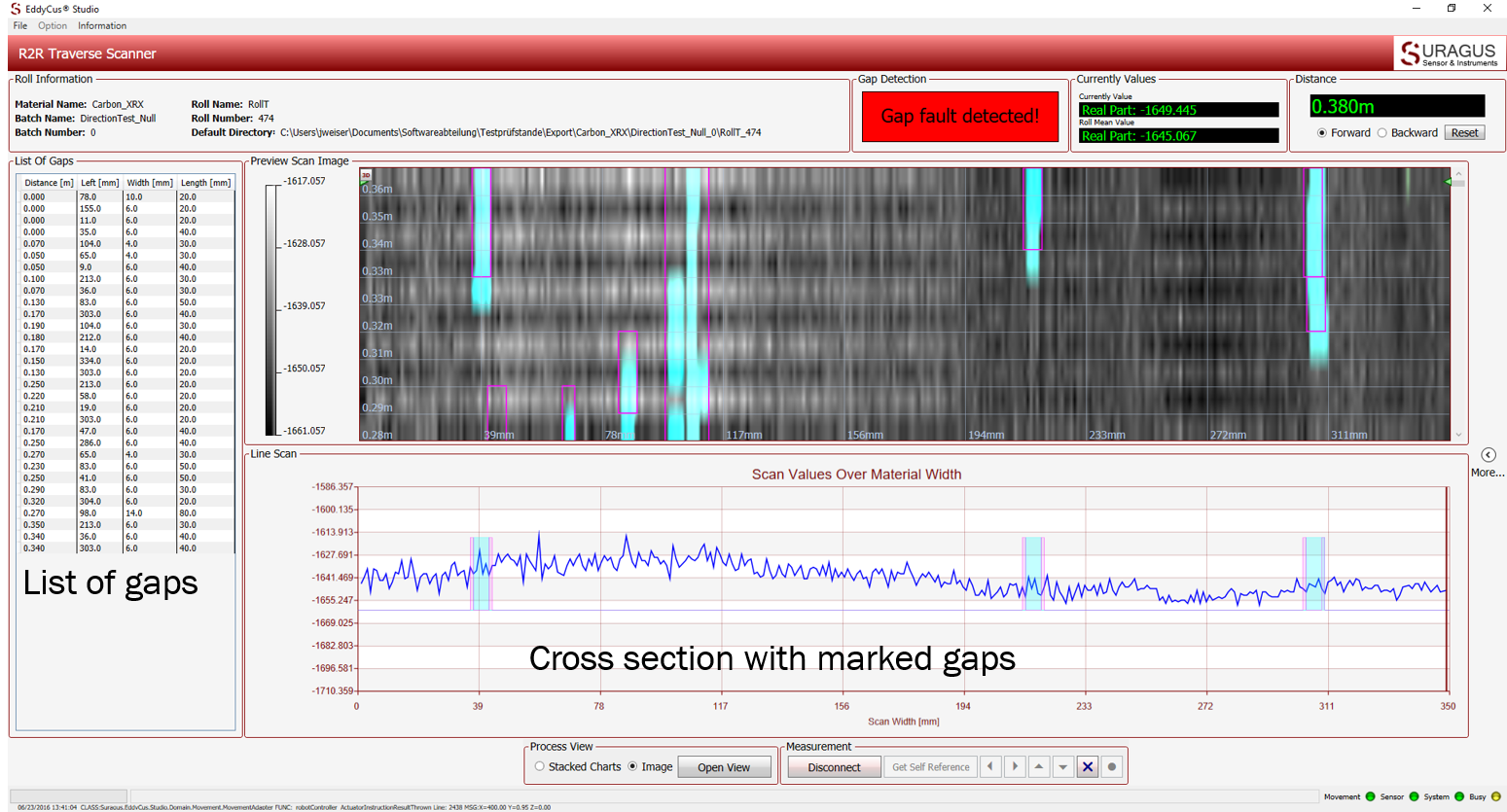
Task: Click the move down arrow in Measurement
Action: click(1063, 767)
